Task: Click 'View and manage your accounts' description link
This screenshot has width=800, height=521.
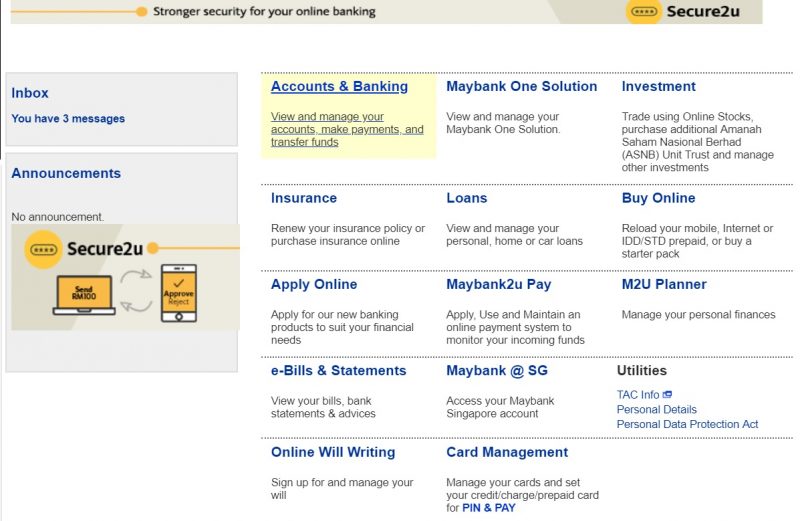Action: point(347,130)
